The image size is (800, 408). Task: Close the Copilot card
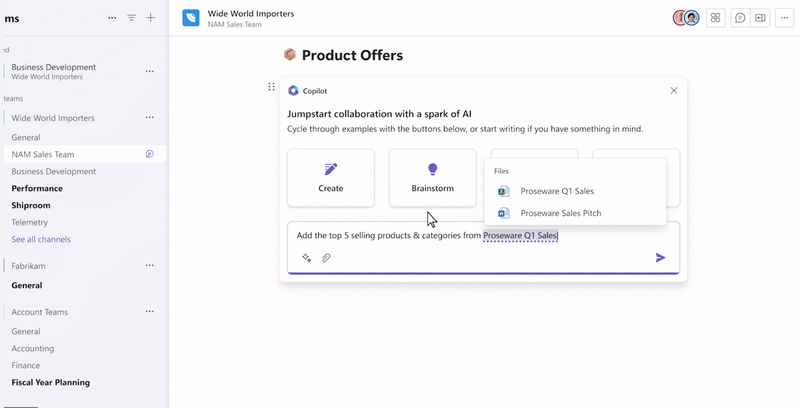coord(673,91)
